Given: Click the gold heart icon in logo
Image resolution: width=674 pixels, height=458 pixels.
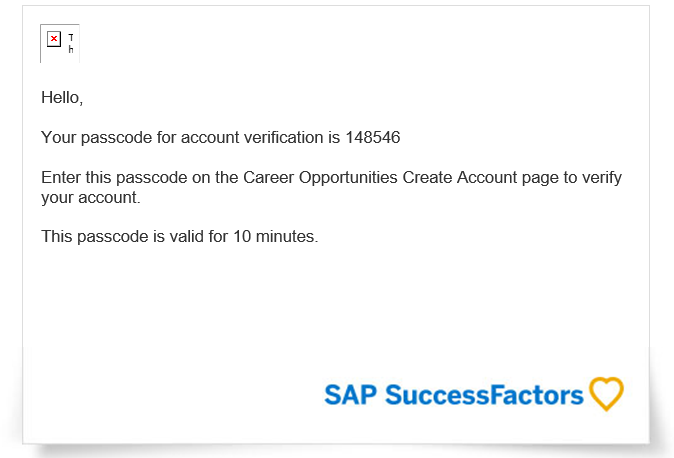Looking at the screenshot, I should tap(606, 394).
